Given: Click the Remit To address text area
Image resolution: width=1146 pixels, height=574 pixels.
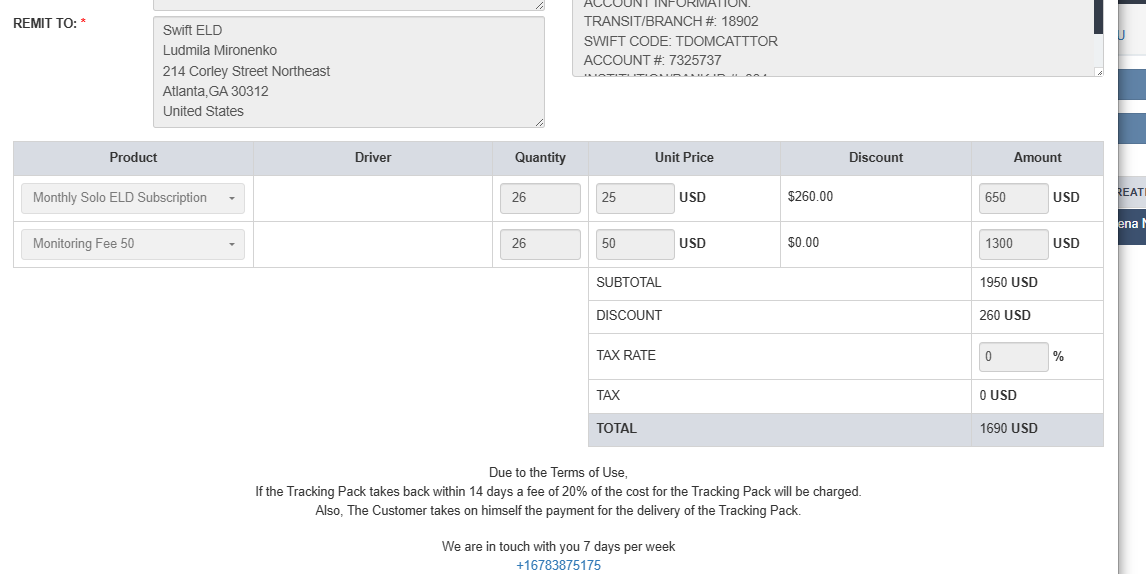Looking at the screenshot, I should (x=348, y=71).
